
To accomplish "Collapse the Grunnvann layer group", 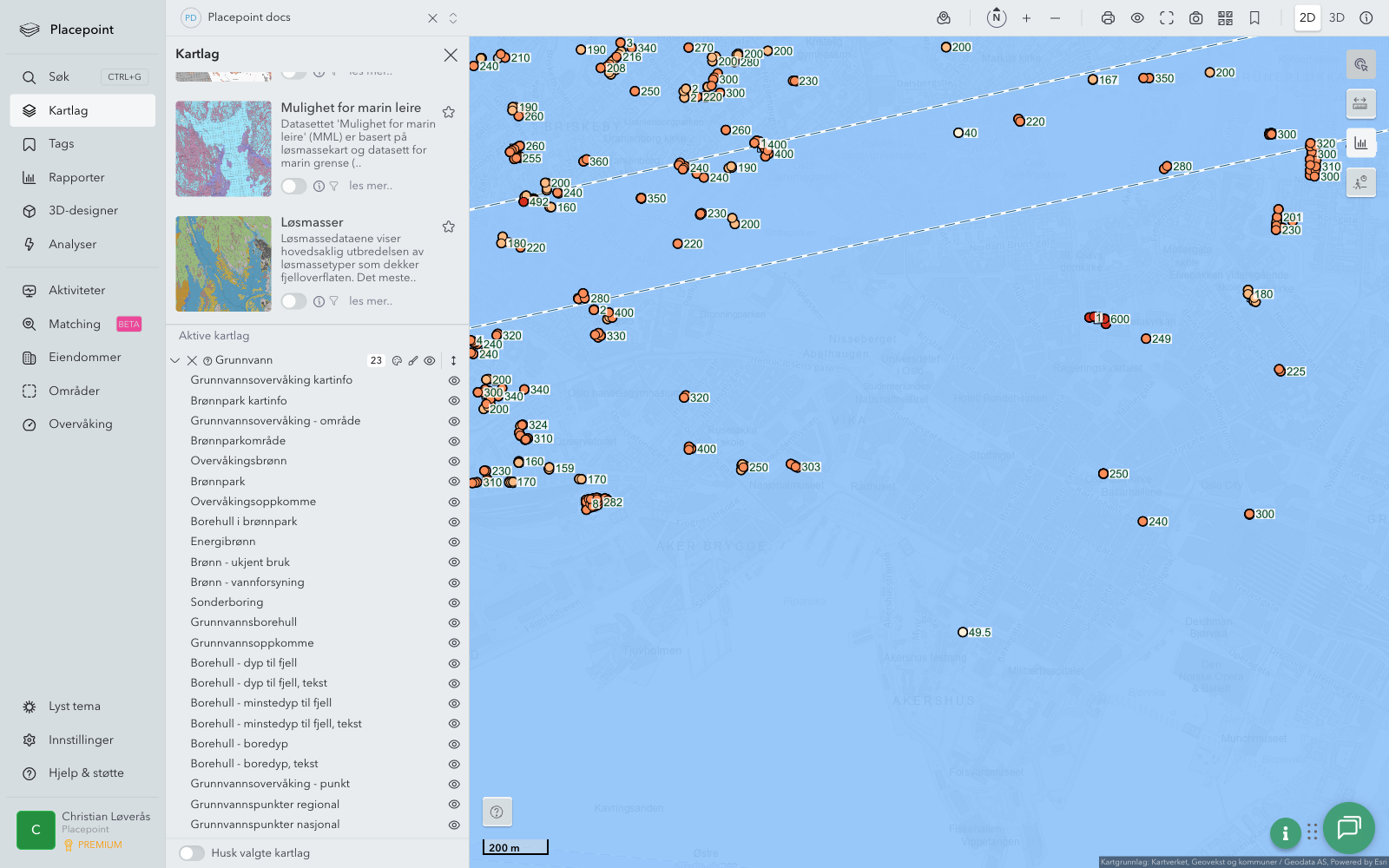I will point(175,360).
